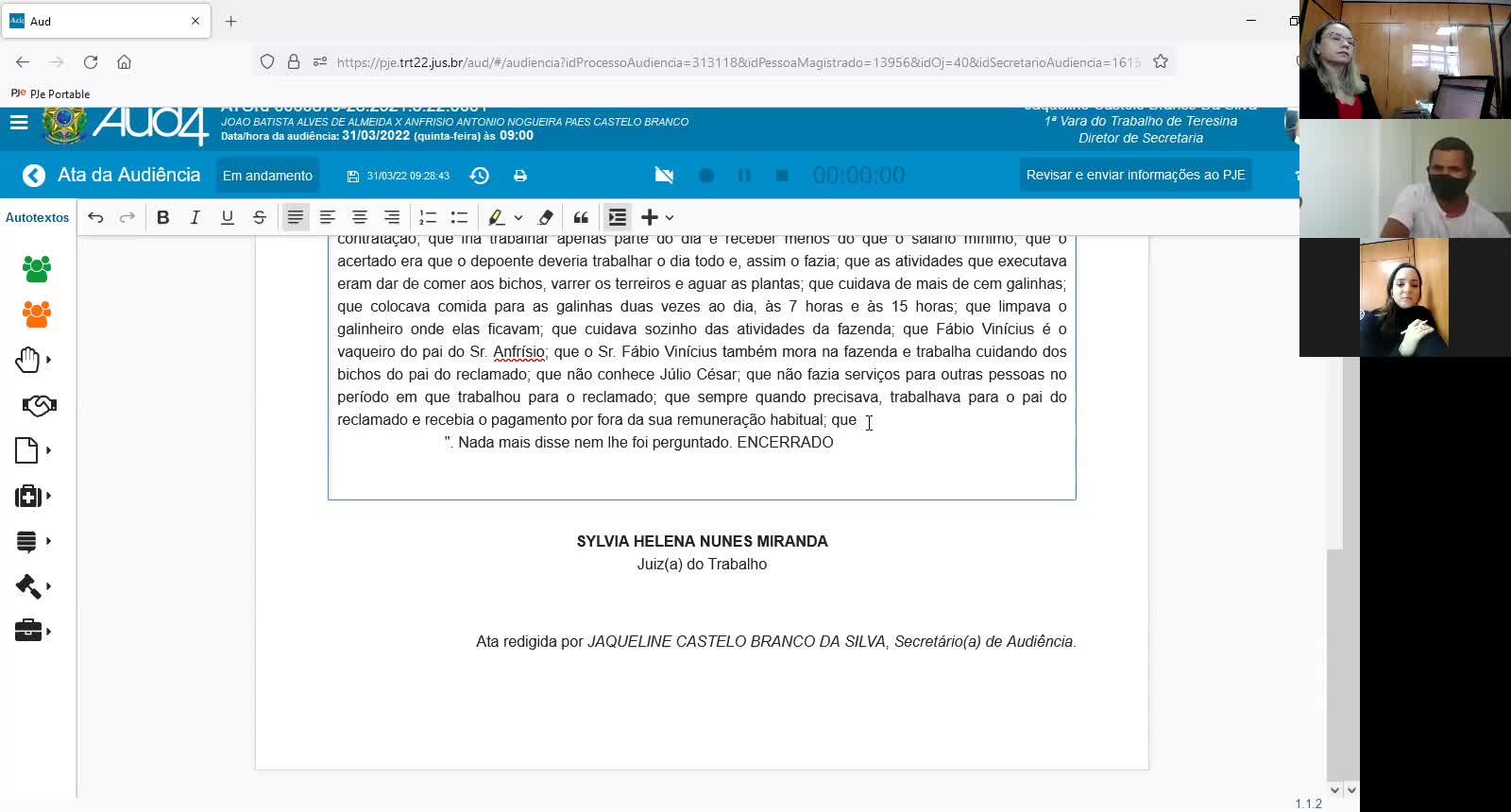Toggle italic formatting

tap(195, 217)
